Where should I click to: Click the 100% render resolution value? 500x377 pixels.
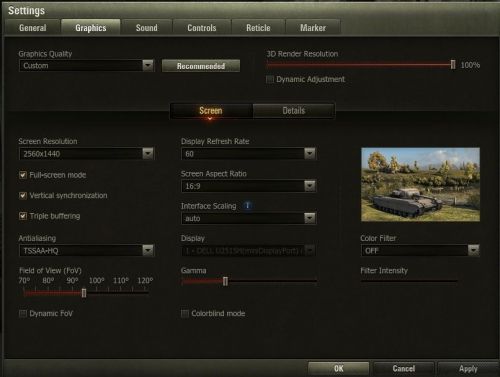click(x=470, y=65)
